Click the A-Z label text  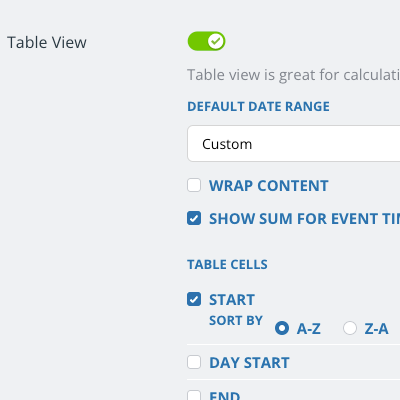(x=309, y=329)
